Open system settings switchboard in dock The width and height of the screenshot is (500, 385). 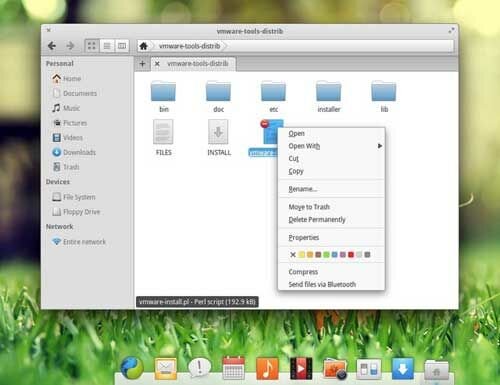pyautogui.click(x=369, y=369)
